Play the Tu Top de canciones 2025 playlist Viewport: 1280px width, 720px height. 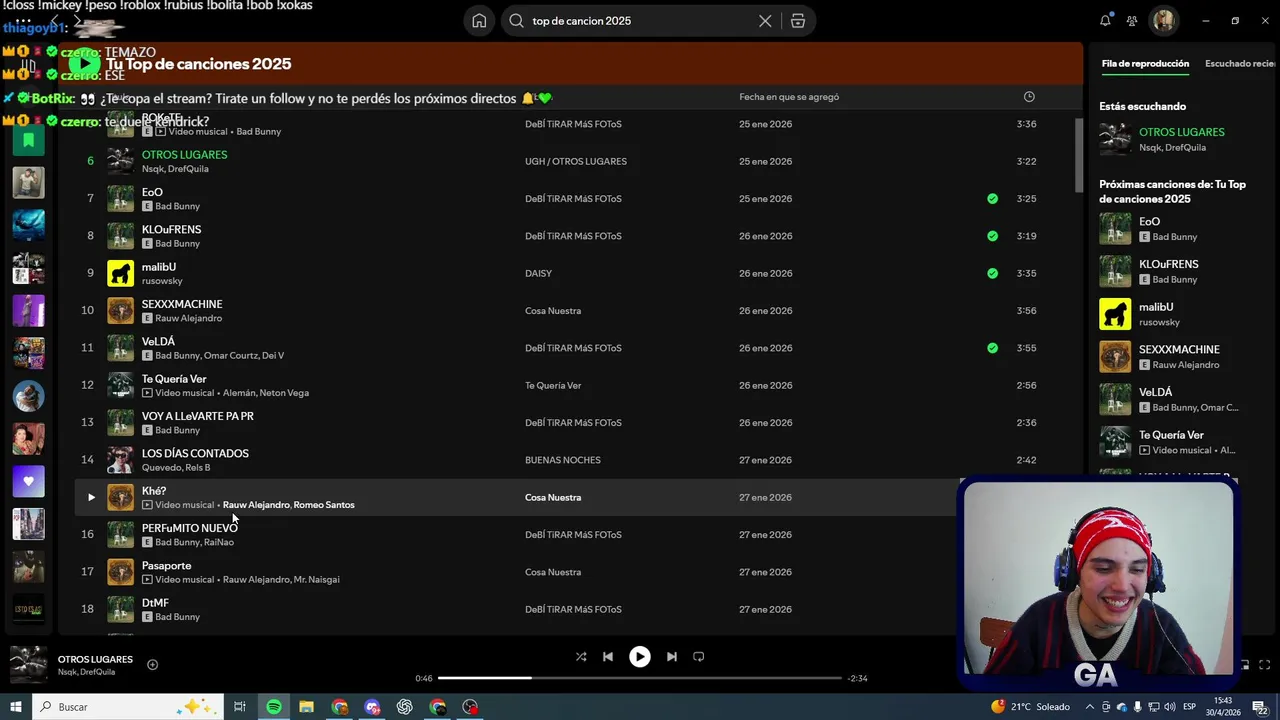[x=84, y=64]
